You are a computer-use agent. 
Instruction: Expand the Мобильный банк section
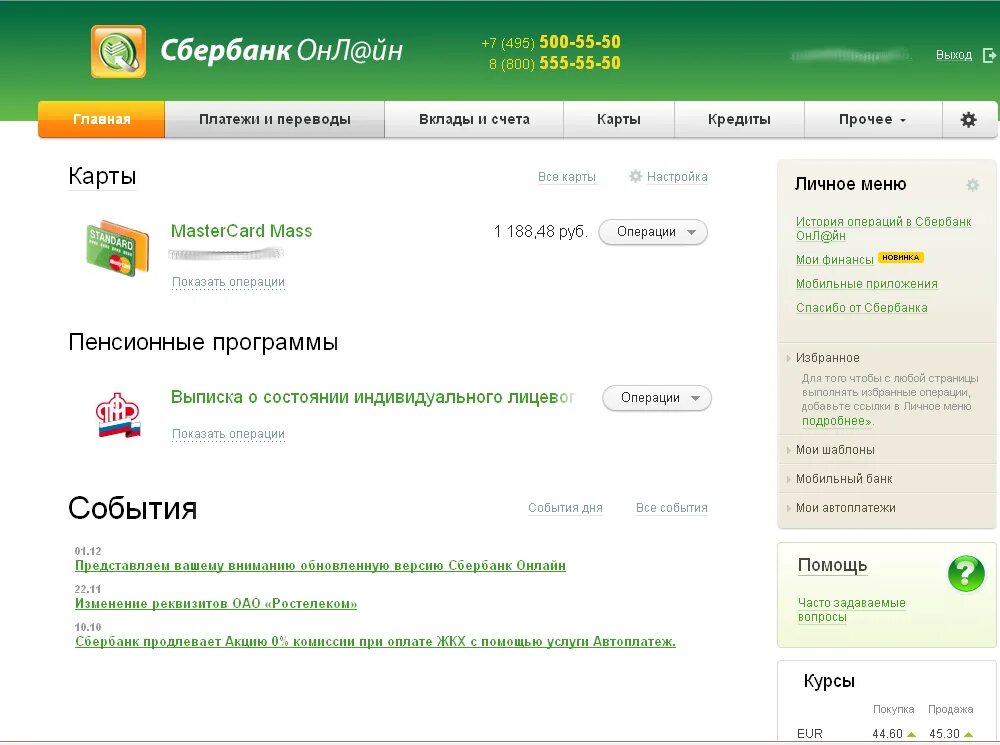[844, 479]
